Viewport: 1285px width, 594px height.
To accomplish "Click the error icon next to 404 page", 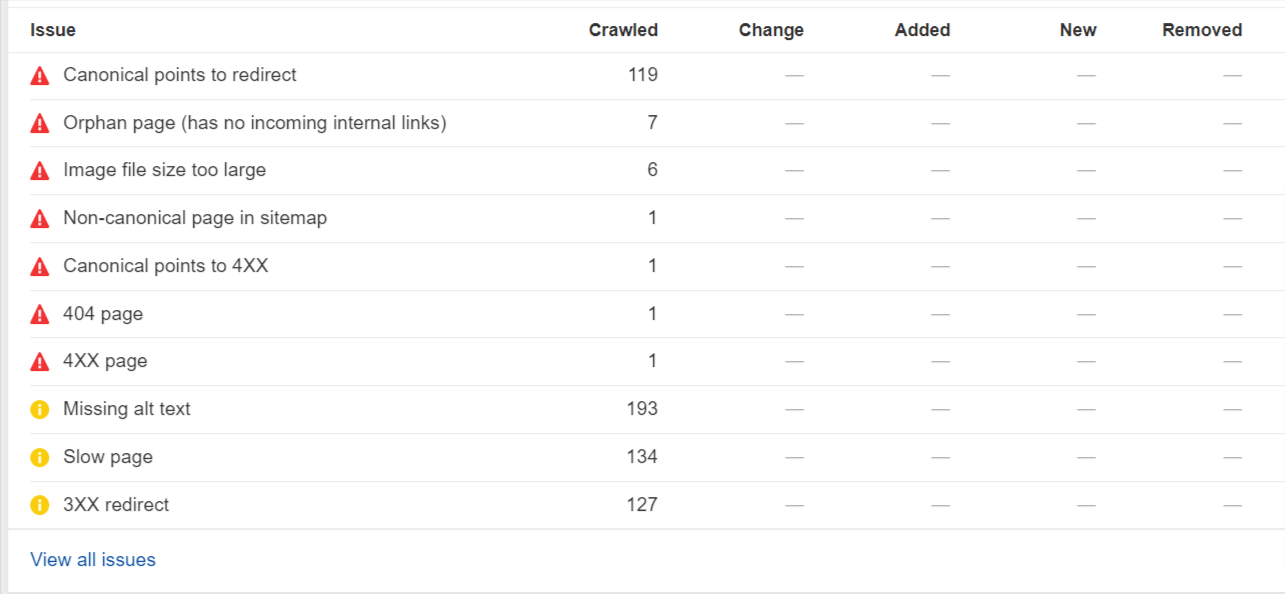I will coord(40,314).
